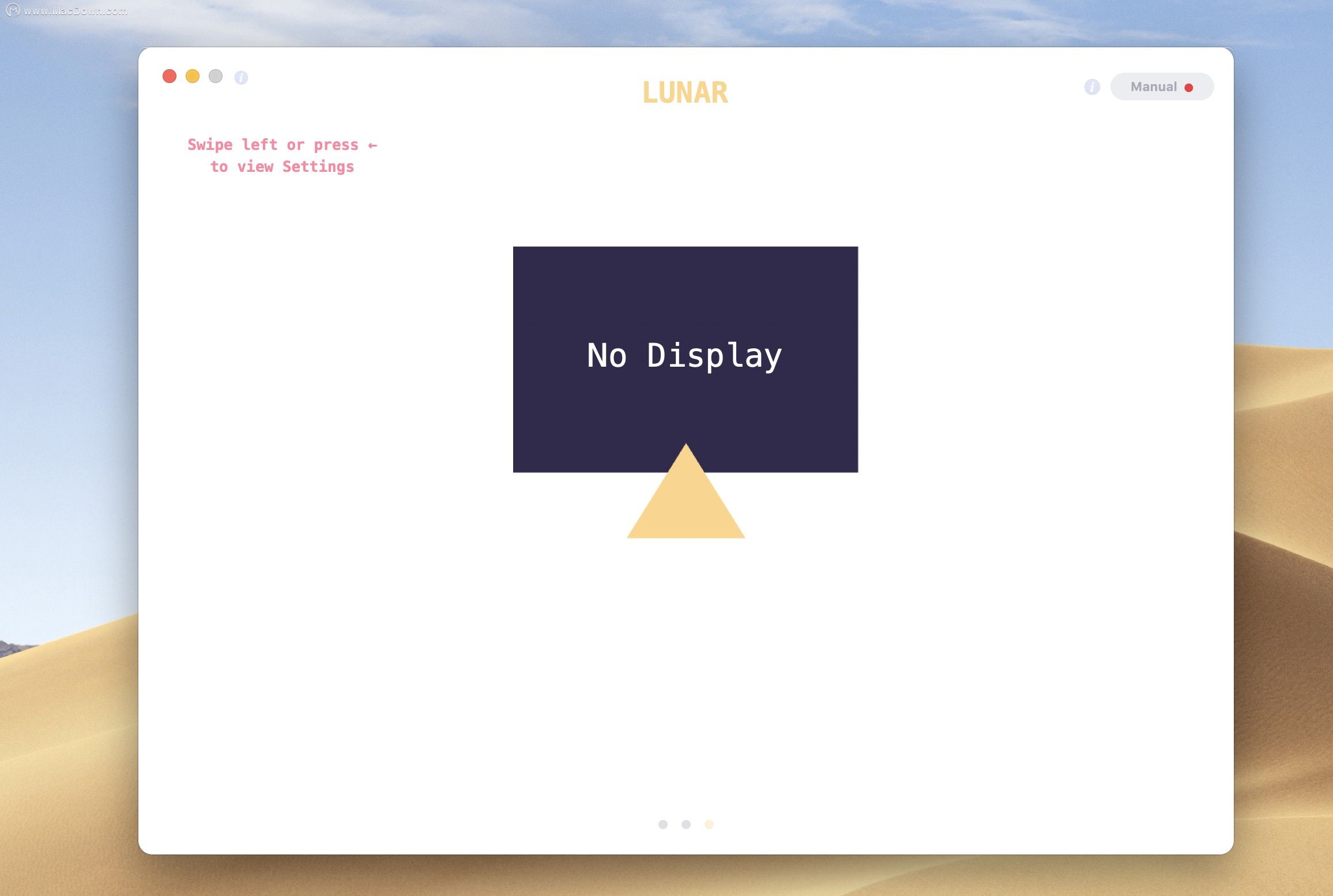Click the Swipe left hint text
The image size is (1333, 896).
pos(282,156)
